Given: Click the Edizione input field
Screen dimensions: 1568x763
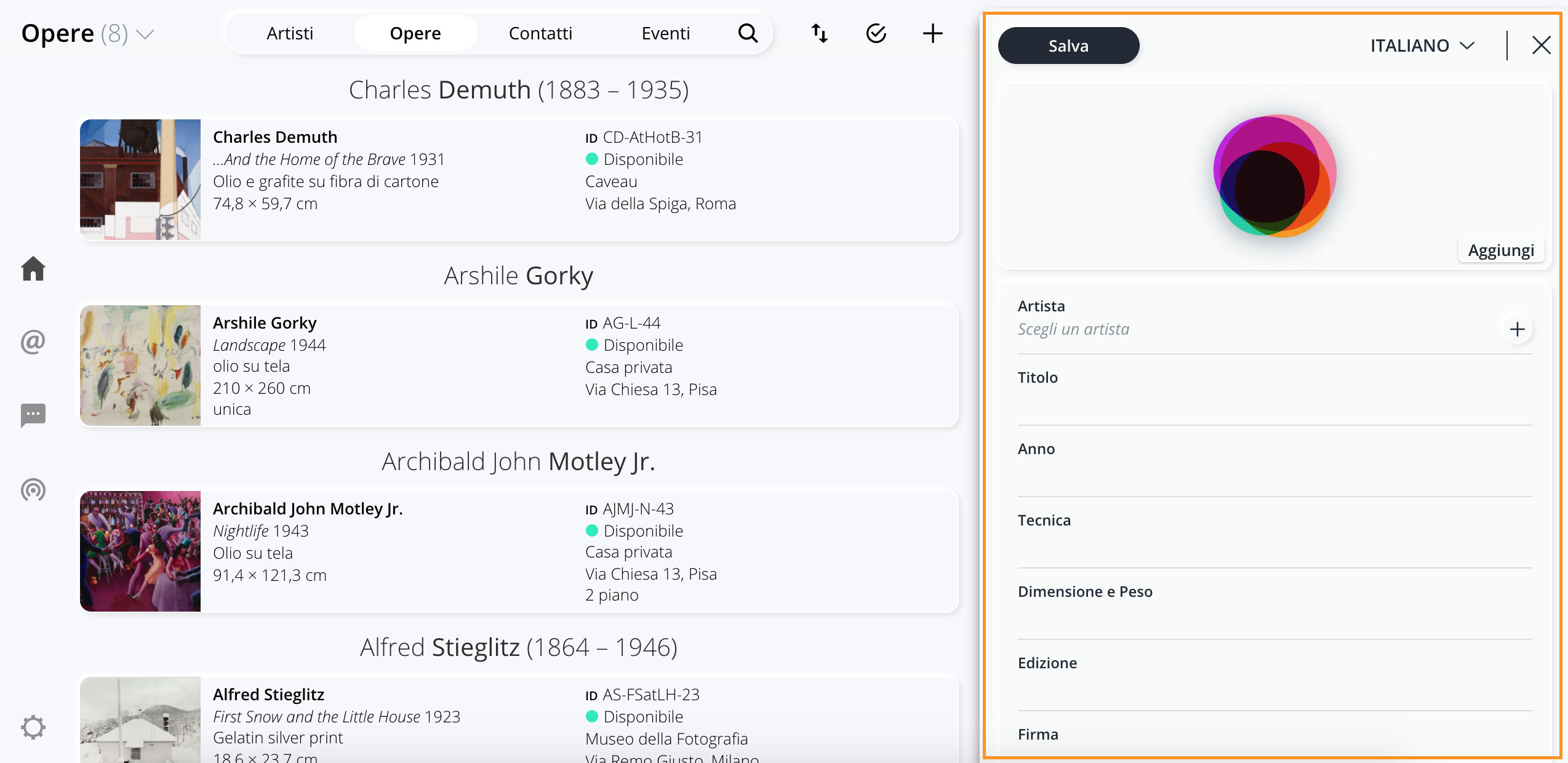Looking at the screenshot, I should click(1274, 676).
